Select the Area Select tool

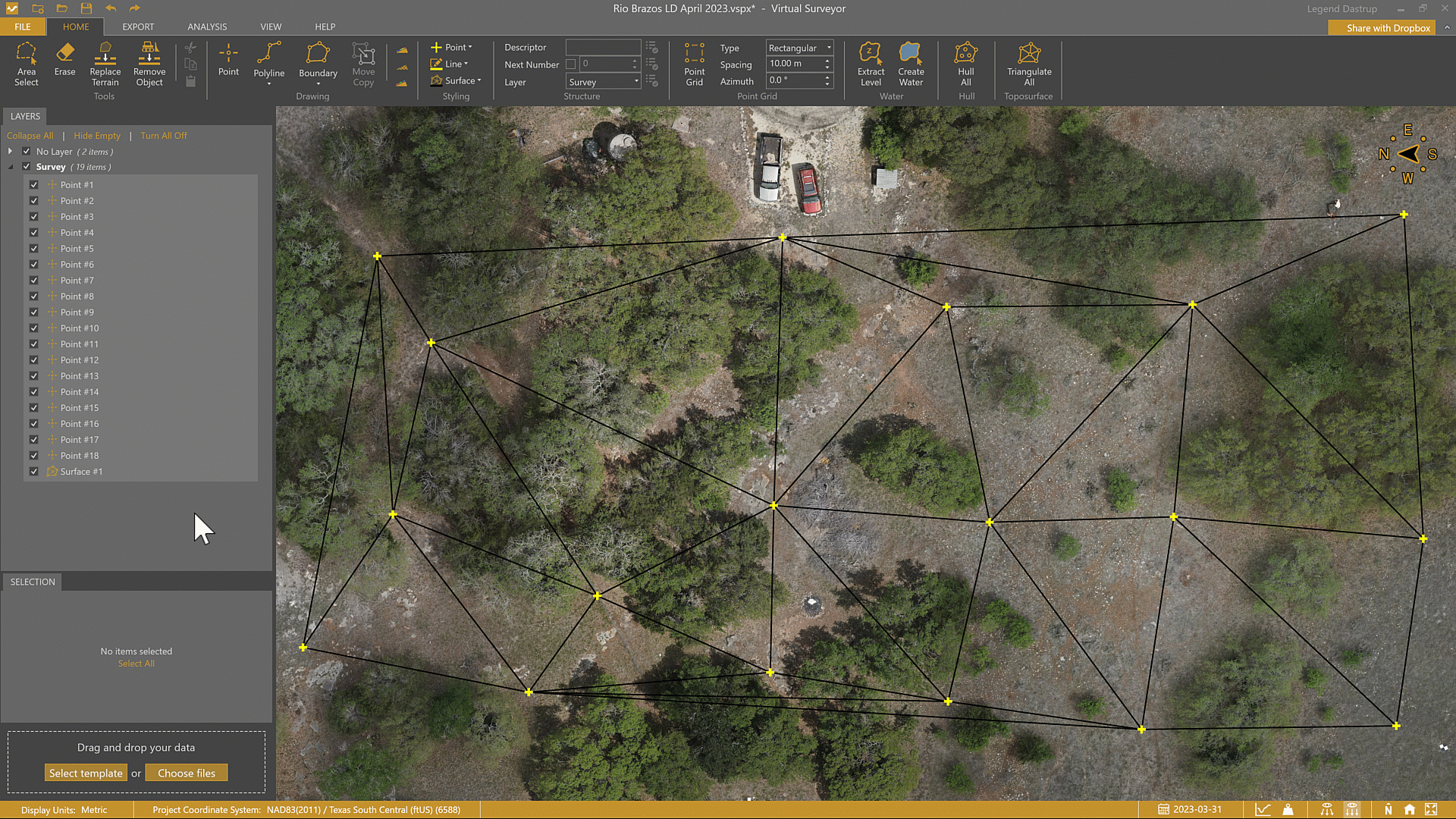pyautogui.click(x=26, y=64)
